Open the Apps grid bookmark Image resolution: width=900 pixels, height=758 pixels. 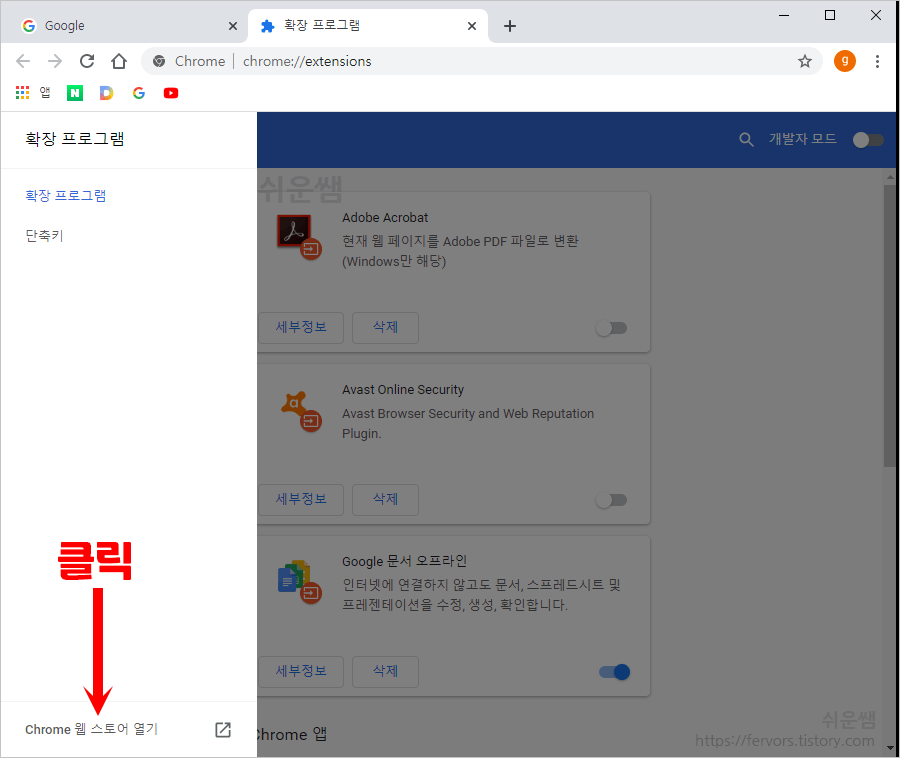[x=22, y=92]
